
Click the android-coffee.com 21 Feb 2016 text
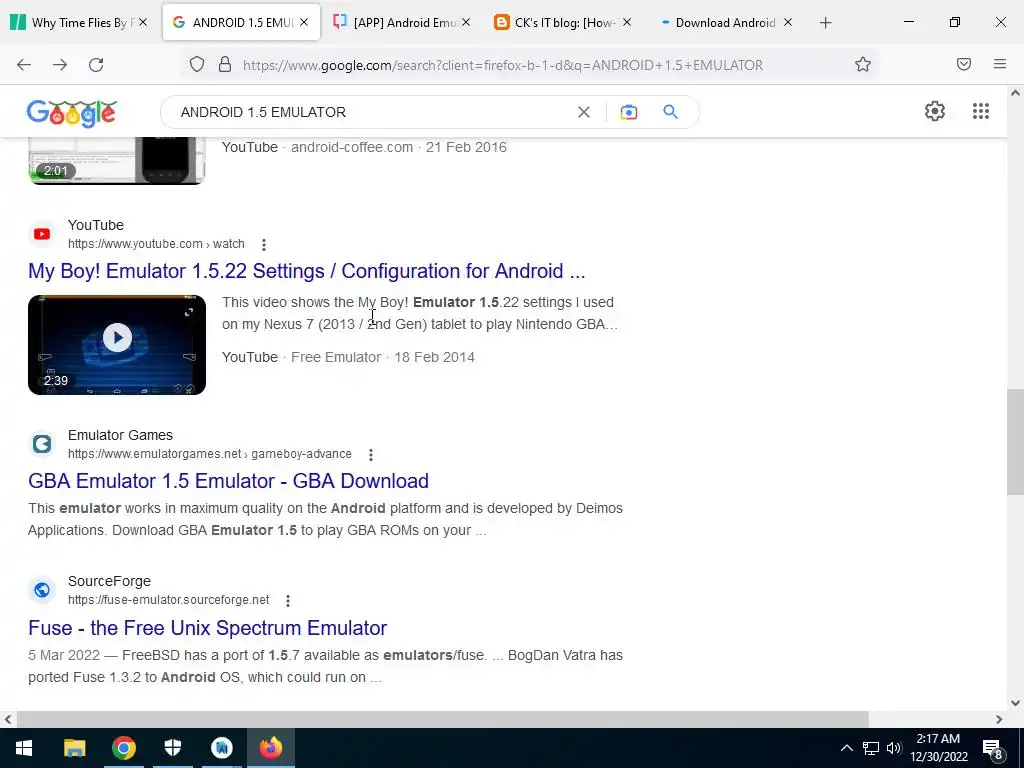tap(399, 148)
